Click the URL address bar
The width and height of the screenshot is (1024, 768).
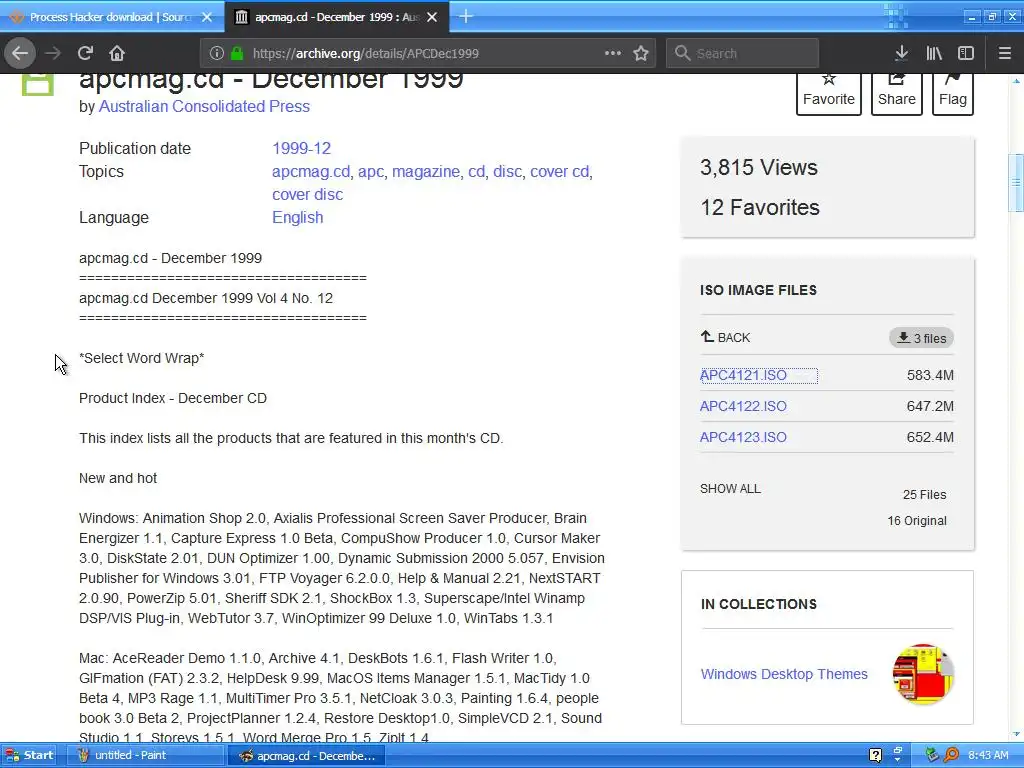[x=428, y=53]
